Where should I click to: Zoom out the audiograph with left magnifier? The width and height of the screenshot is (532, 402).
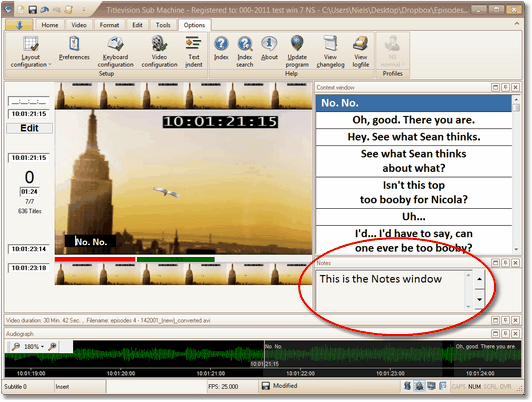click(x=16, y=346)
